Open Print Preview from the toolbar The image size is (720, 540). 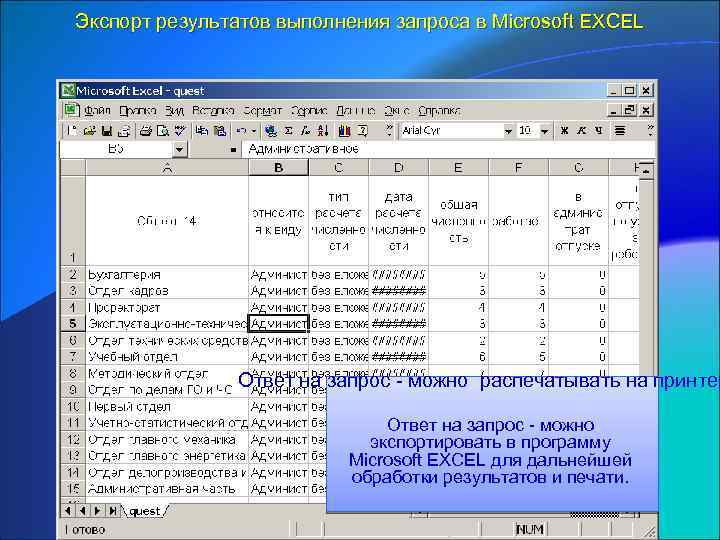click(163, 131)
